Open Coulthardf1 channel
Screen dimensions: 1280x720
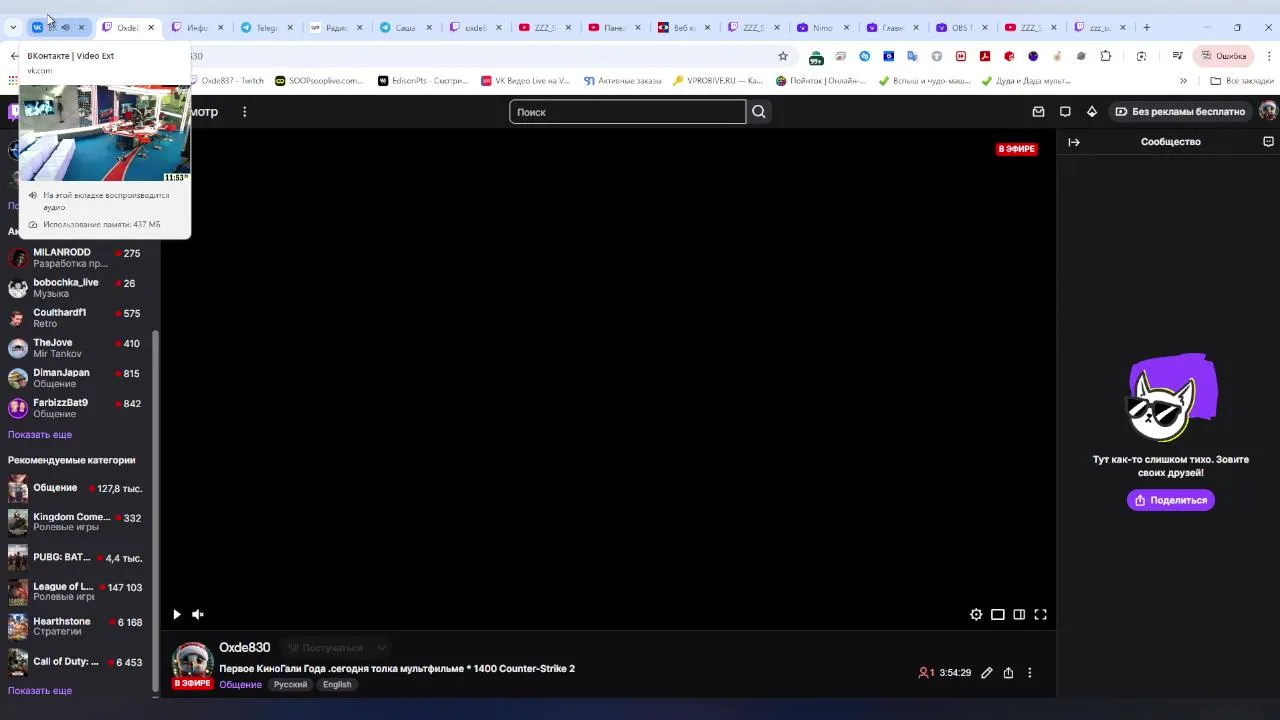(80, 318)
